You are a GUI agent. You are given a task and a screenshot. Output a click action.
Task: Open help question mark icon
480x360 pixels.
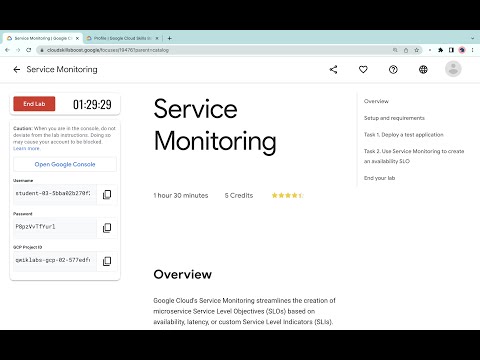click(393, 69)
